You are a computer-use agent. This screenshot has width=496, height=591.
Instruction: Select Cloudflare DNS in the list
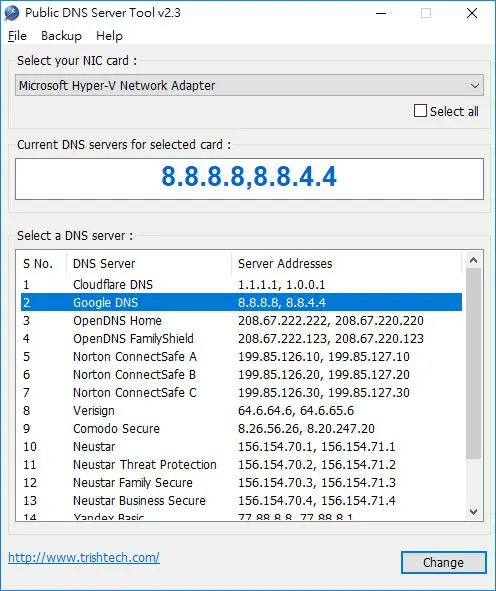coord(241,285)
